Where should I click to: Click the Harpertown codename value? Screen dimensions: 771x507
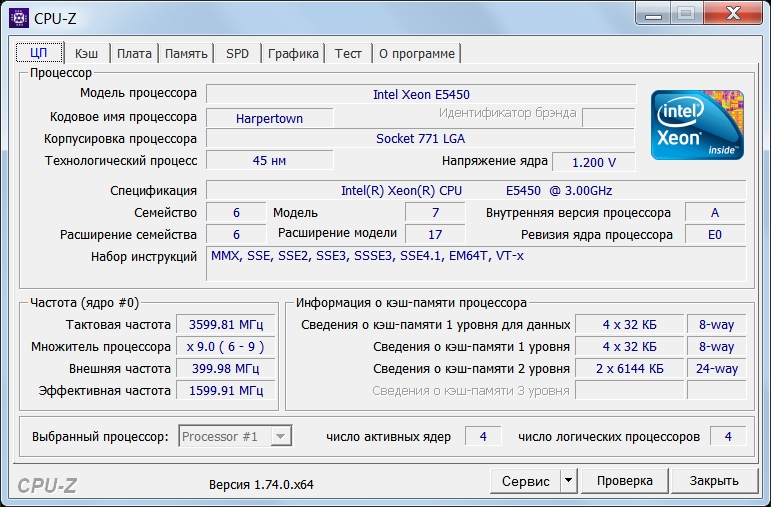(269, 118)
